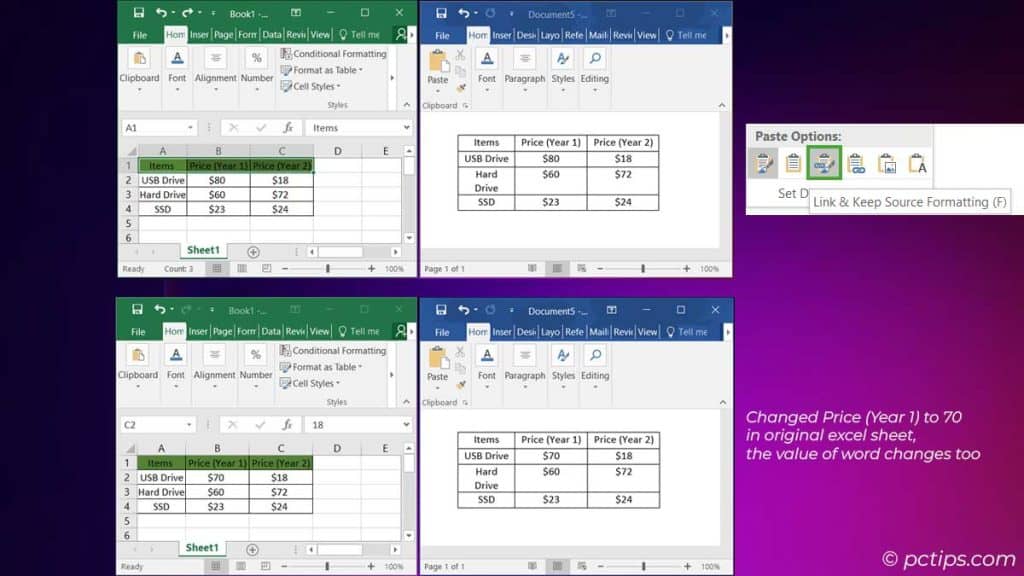This screenshot has width=1024, height=576.
Task: Enable Page Layout view in Excel showing cell A1
Action: (x=240, y=269)
